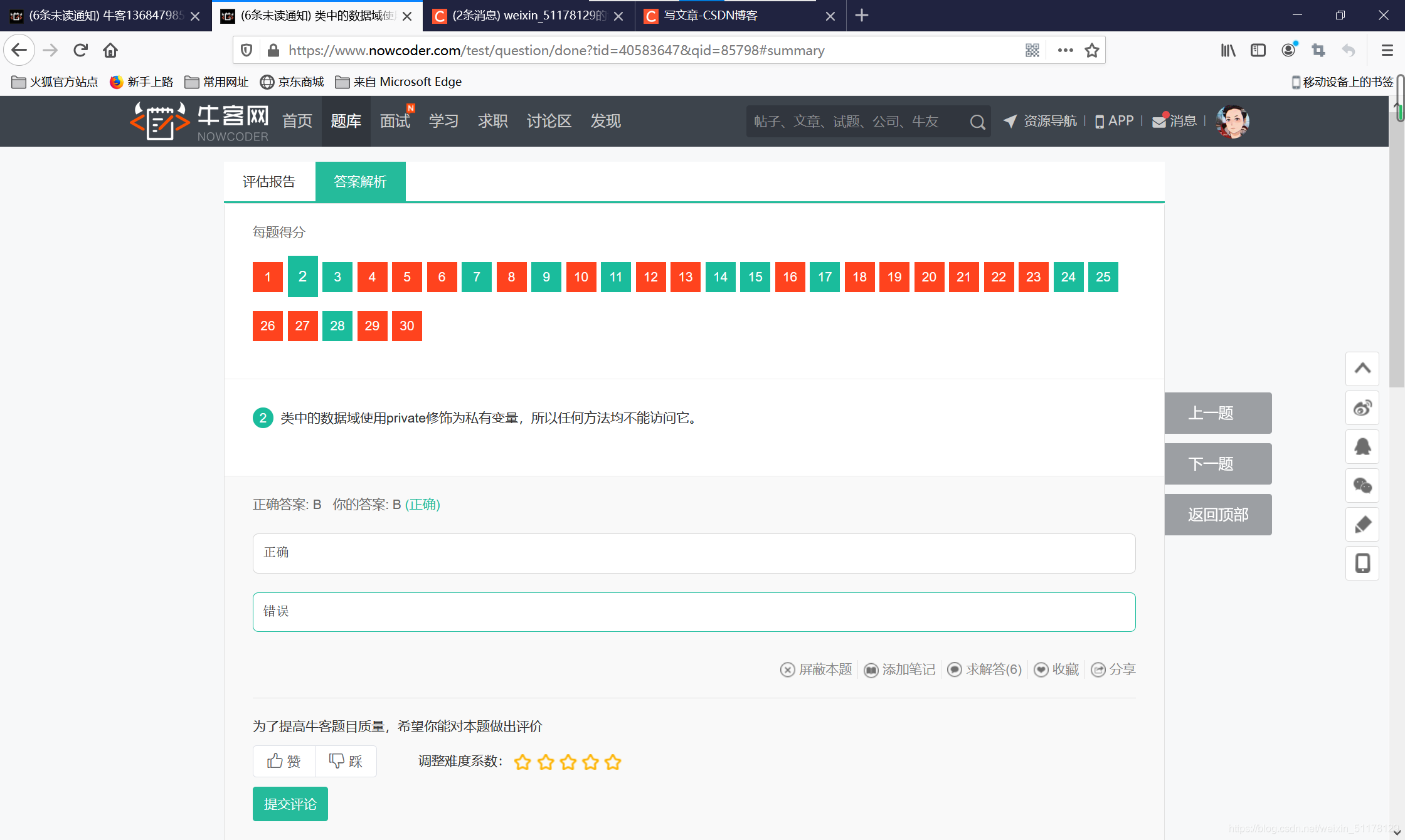Image resolution: width=1405 pixels, height=840 pixels.
Task: Go to next question 下一题
Action: point(1218,464)
